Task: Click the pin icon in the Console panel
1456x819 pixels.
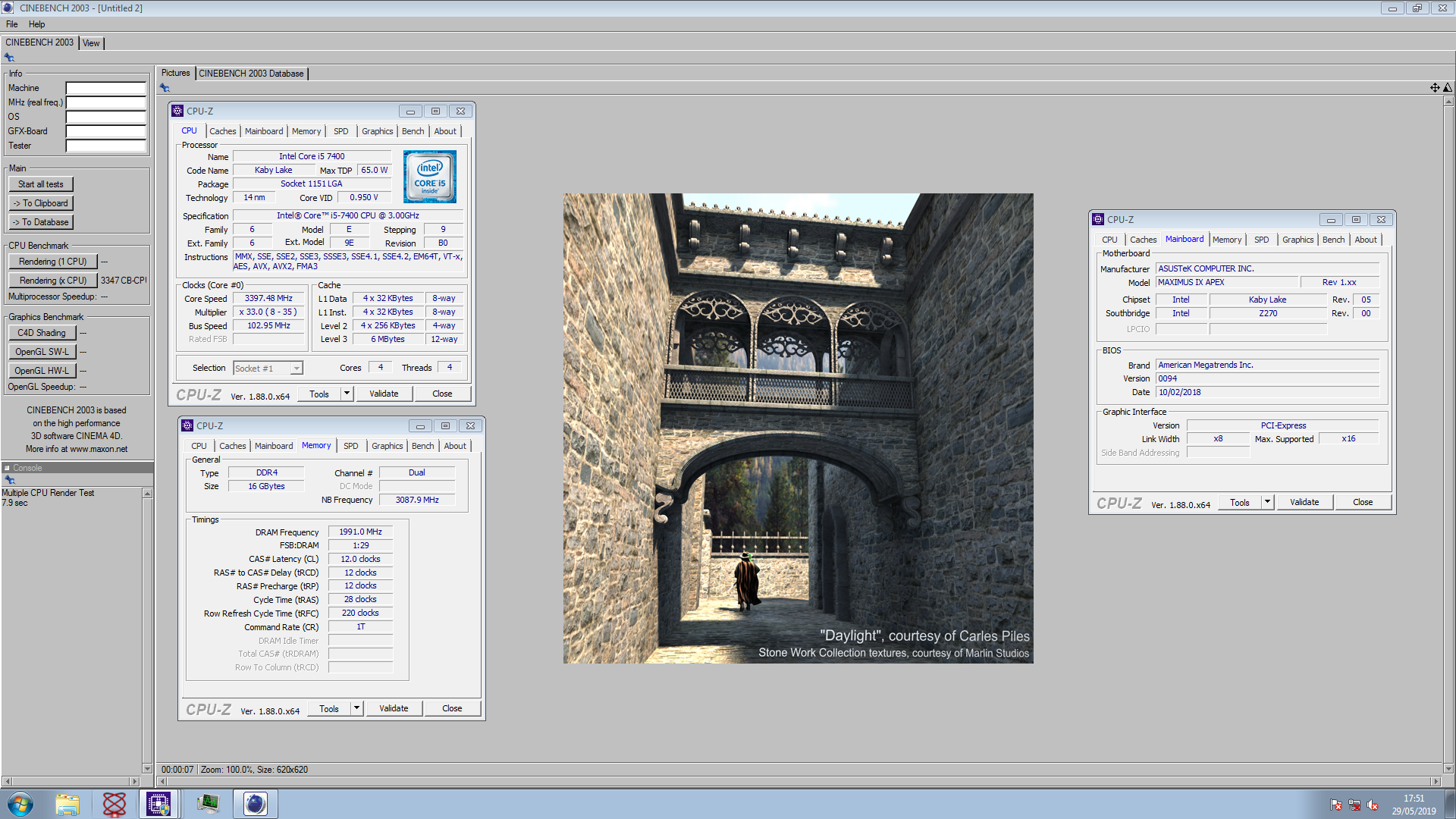Action: pyautogui.click(x=10, y=480)
